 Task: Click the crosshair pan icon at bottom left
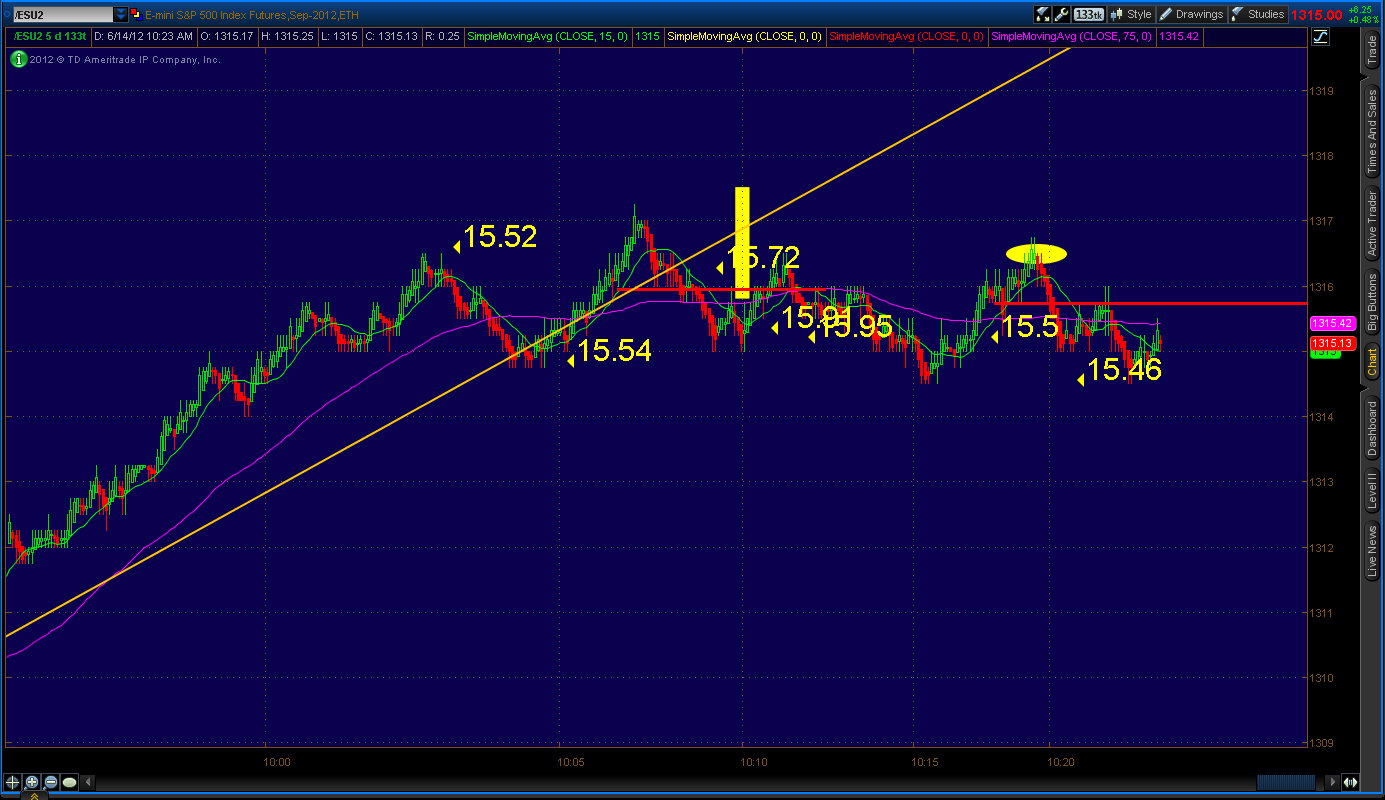14,782
